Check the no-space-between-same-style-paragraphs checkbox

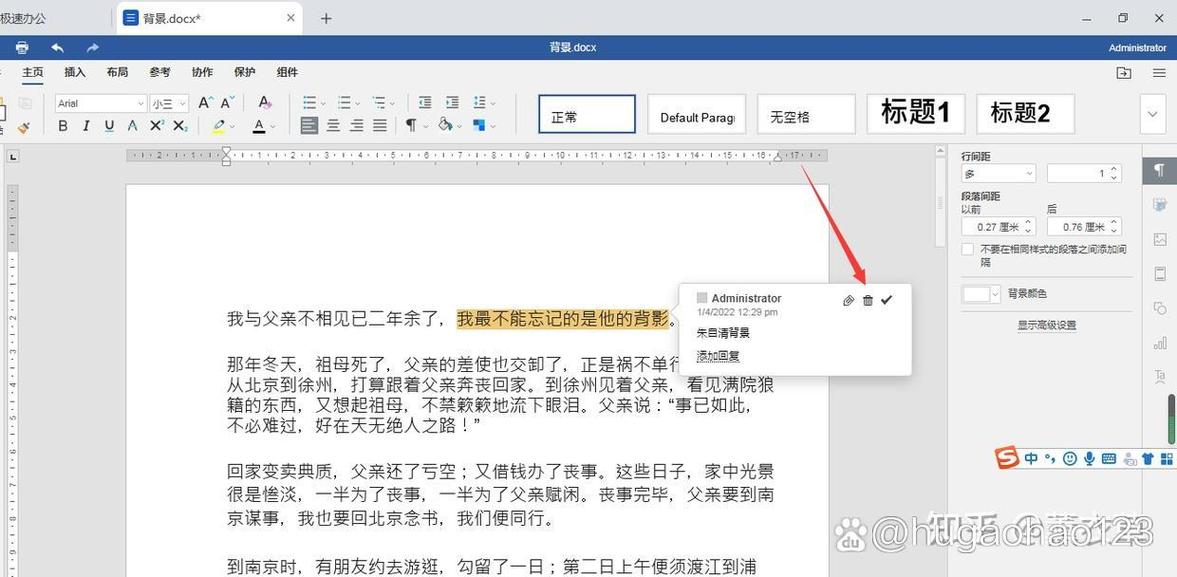(x=967, y=248)
